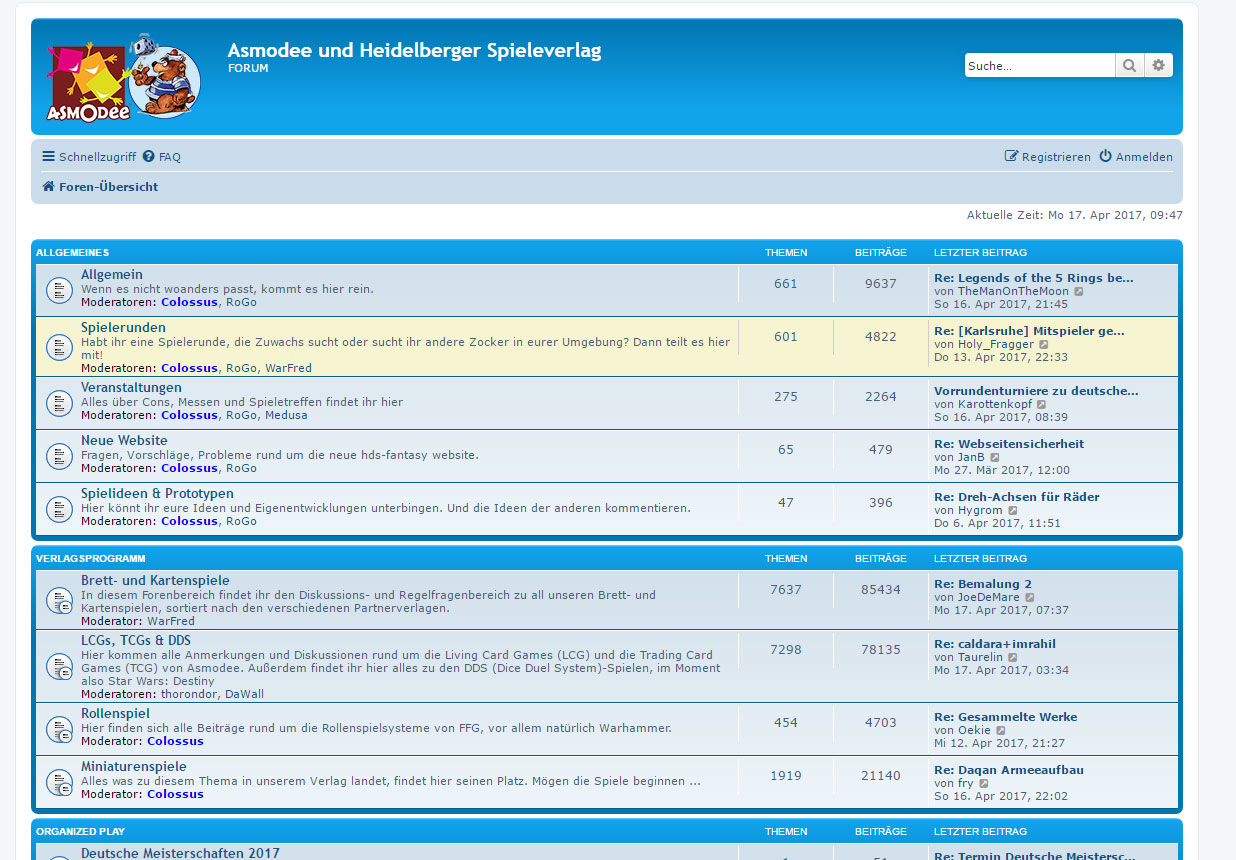
Task: View latest post icon after Taurelin
Action: [1013, 658]
